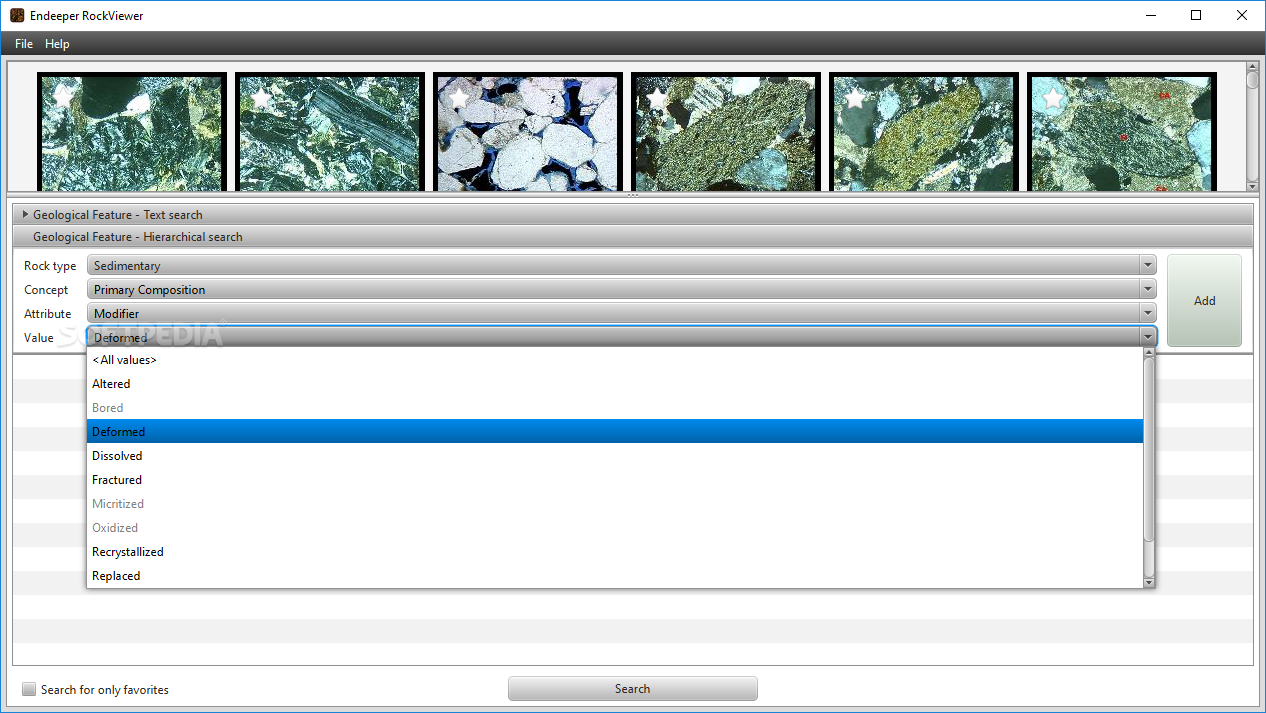This screenshot has width=1266, height=713.
Task: Click the grayed Bored list entry
Action: (615, 408)
